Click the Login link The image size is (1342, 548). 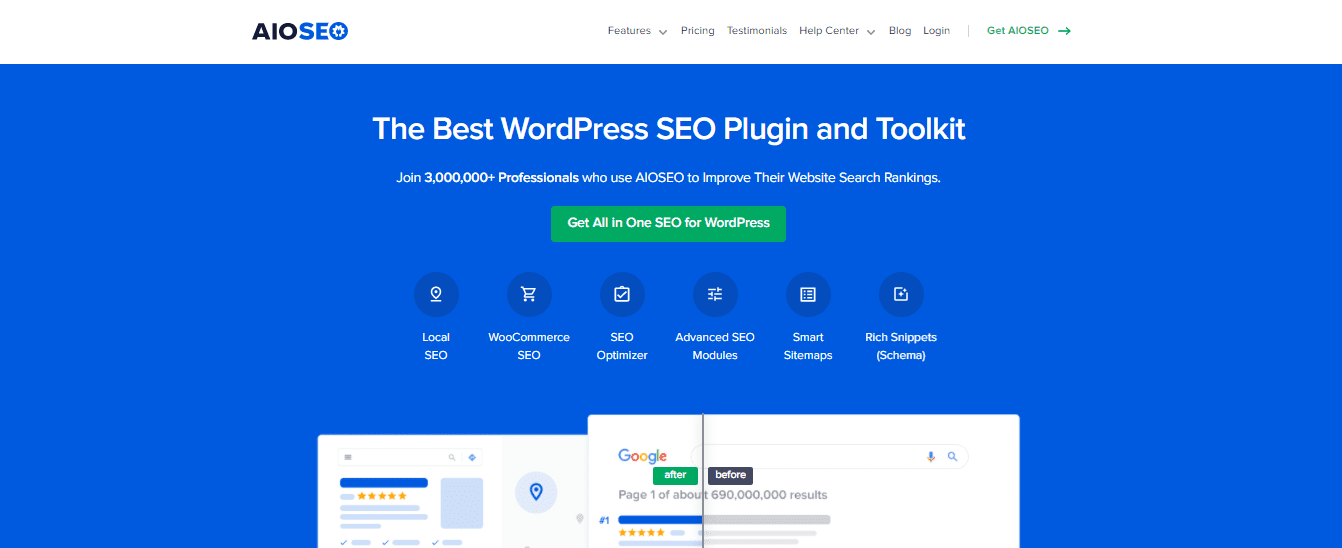click(x=937, y=31)
